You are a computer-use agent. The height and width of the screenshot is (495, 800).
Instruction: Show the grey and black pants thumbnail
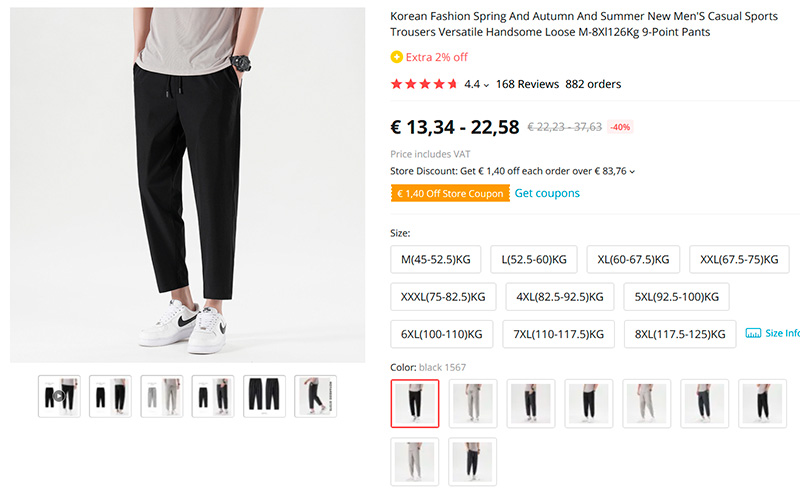162,396
